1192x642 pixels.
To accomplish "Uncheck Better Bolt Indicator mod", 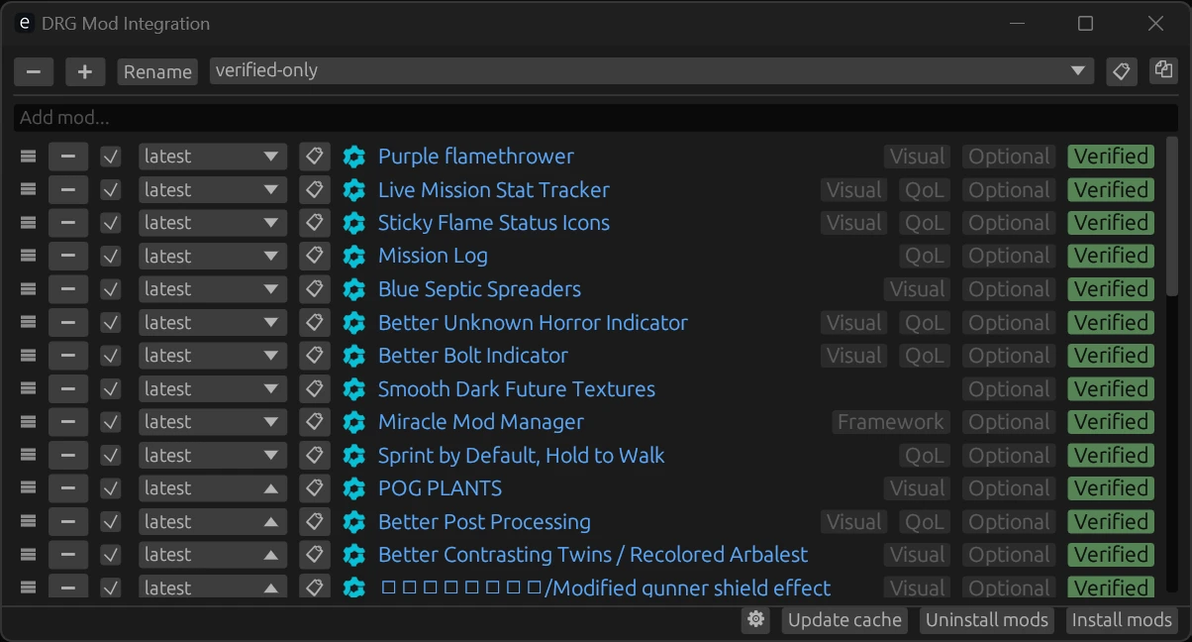I will click(x=111, y=356).
